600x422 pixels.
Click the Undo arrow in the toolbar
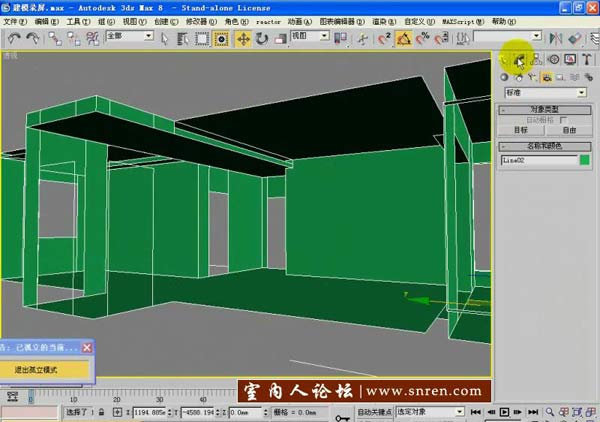click(x=14, y=38)
